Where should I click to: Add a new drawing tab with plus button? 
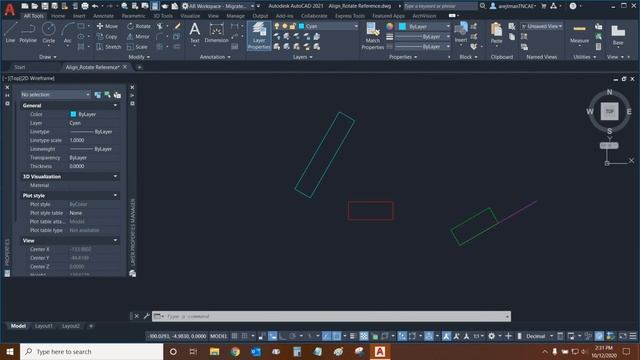pos(140,67)
